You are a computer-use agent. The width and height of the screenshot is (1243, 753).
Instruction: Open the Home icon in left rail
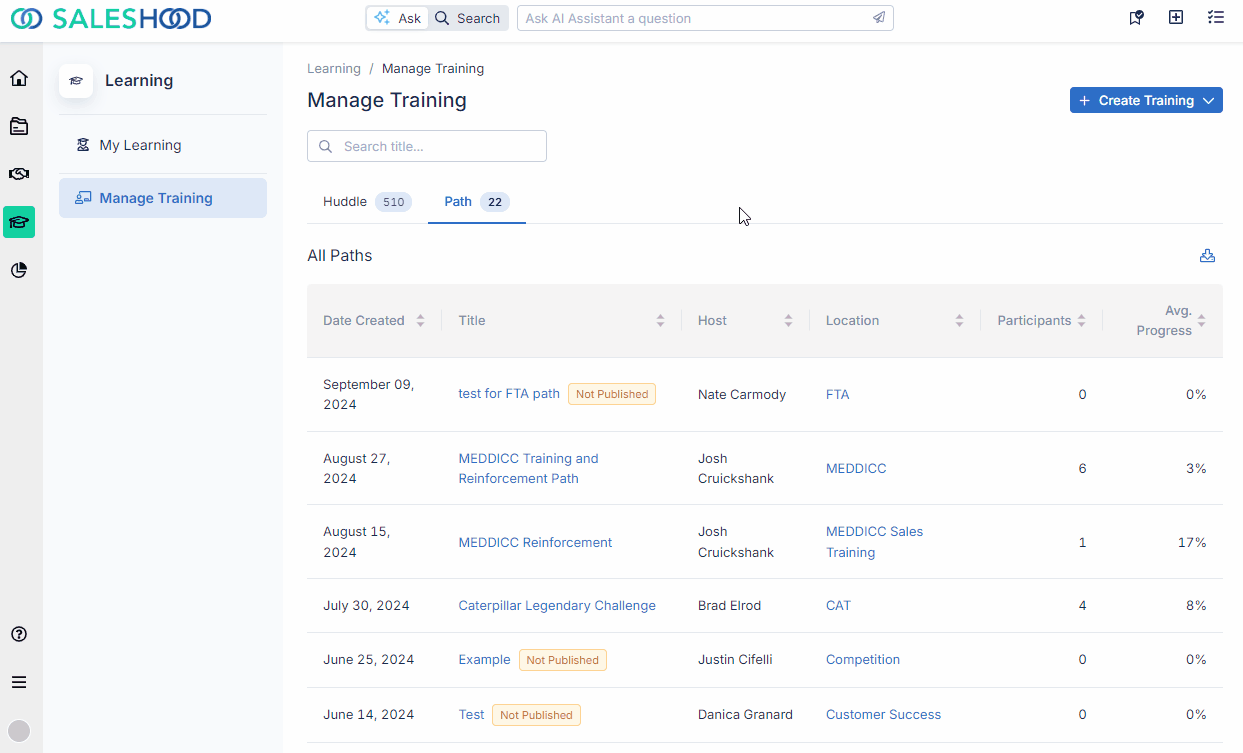tap(19, 78)
